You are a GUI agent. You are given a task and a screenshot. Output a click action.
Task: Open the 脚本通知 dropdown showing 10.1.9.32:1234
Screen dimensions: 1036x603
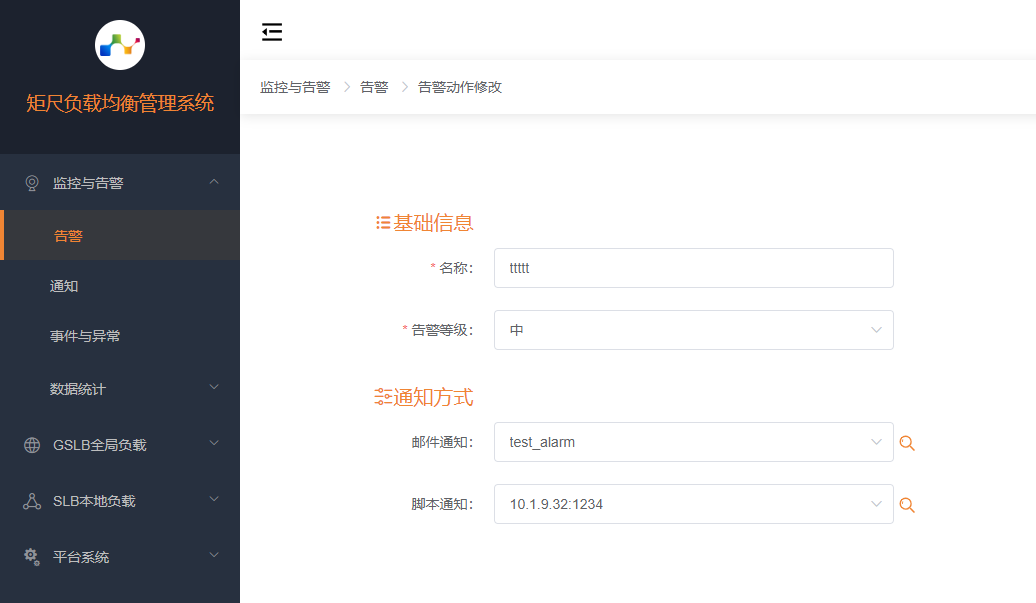(693, 504)
